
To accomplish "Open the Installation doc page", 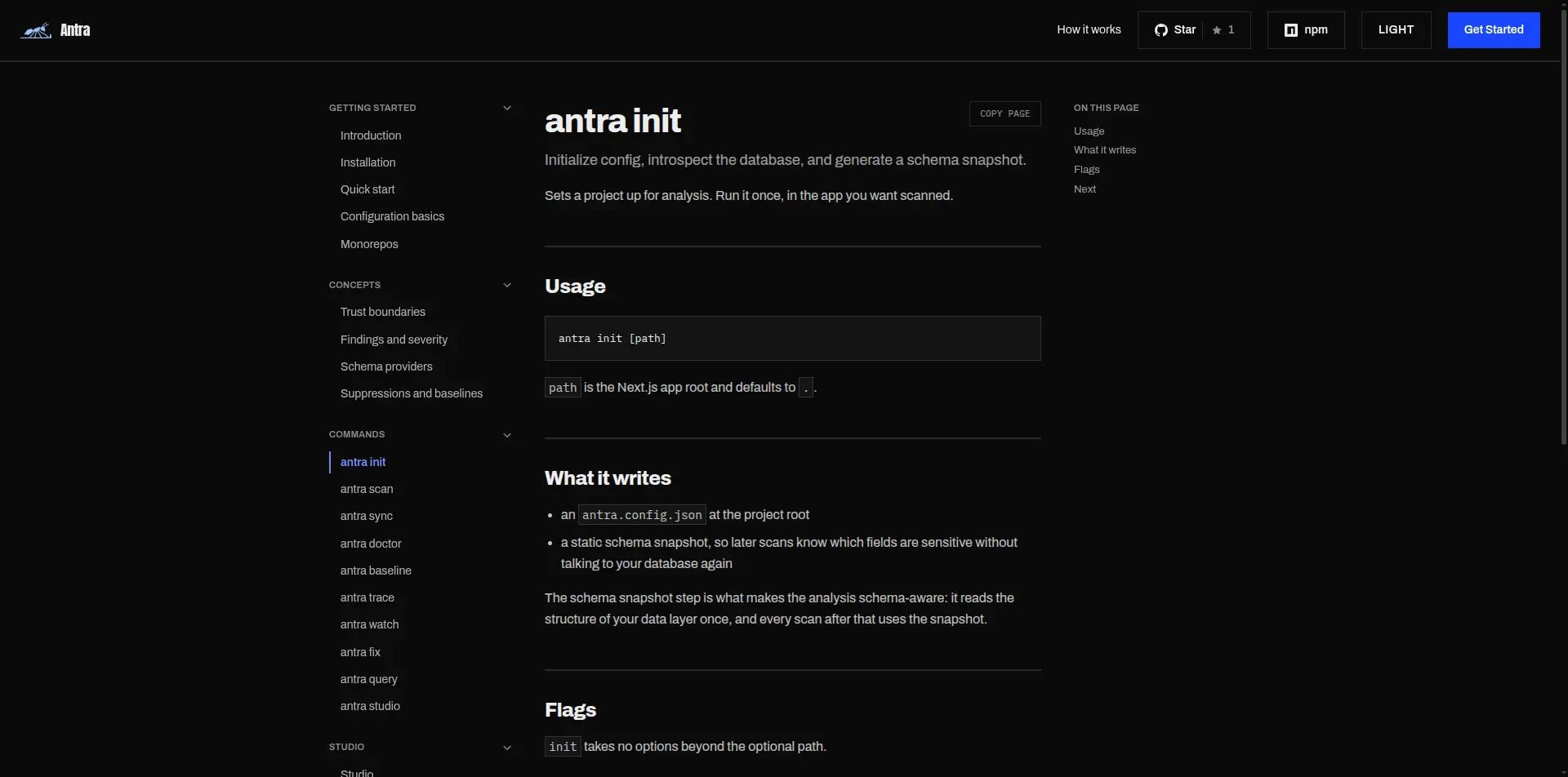I will point(367,162).
